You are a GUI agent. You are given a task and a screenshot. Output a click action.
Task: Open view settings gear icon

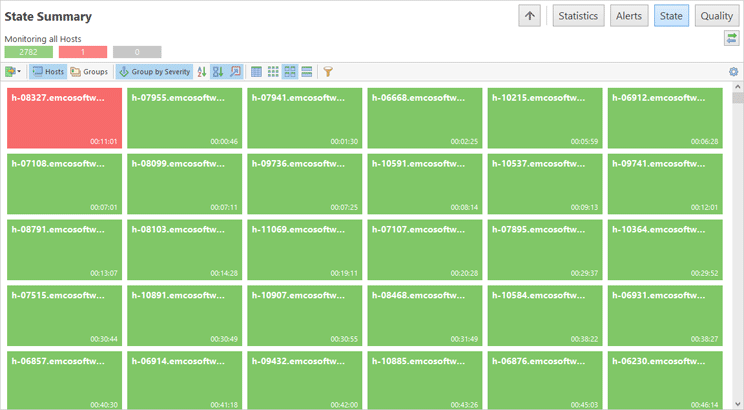[733, 72]
